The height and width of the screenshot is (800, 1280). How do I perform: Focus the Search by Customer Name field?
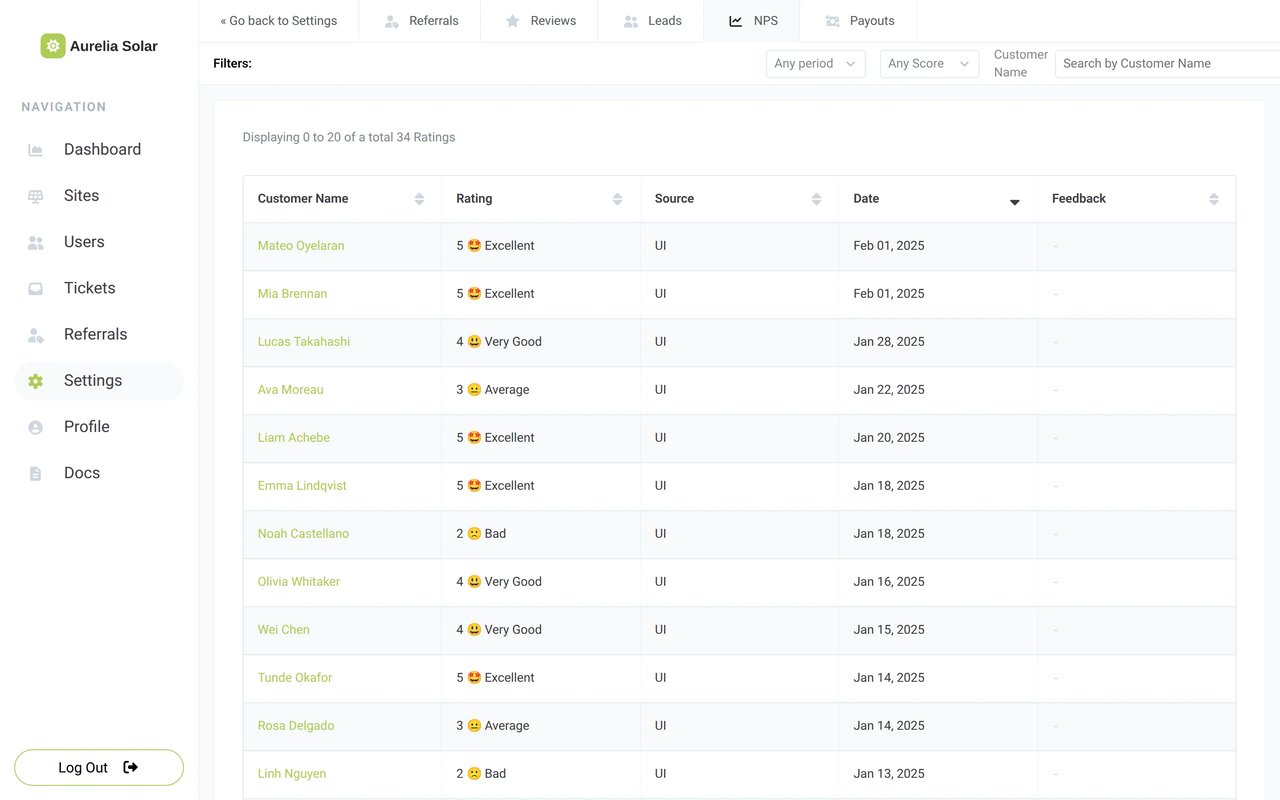pos(1167,64)
